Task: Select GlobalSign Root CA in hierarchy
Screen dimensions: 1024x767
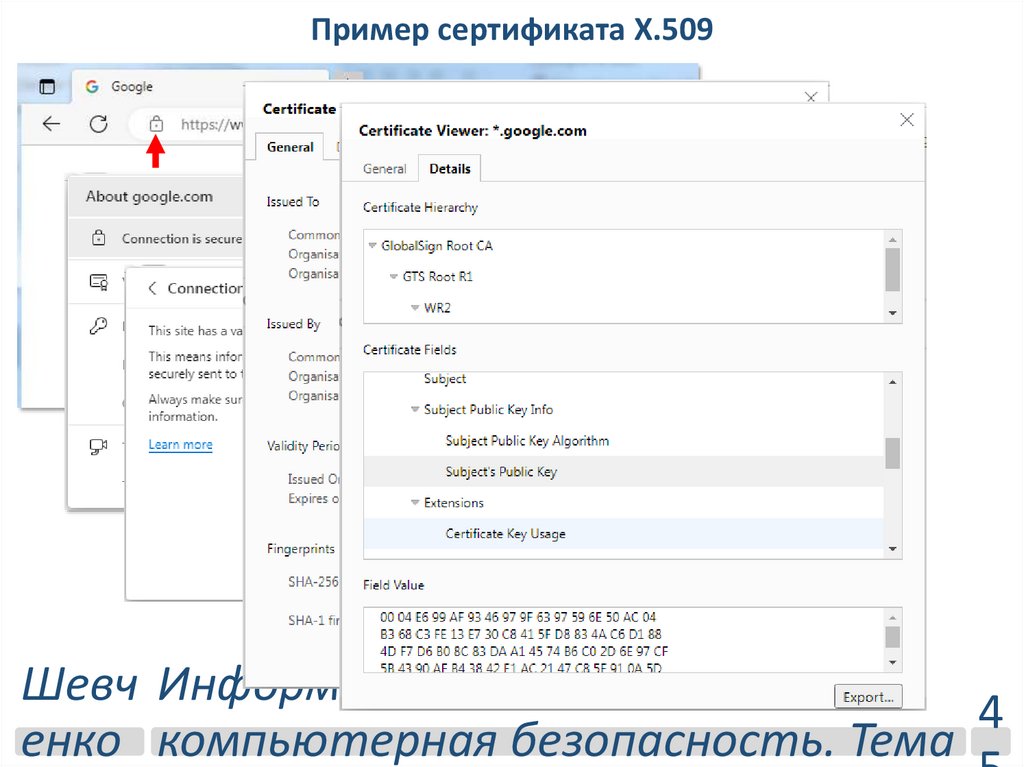Action: click(x=437, y=246)
